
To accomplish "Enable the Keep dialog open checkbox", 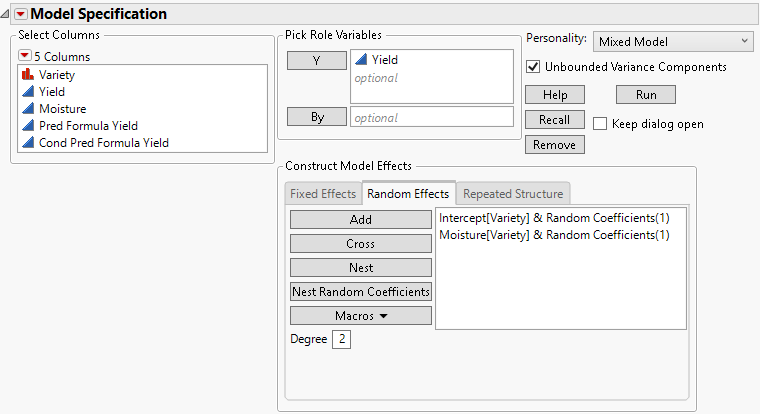I will 600,124.
